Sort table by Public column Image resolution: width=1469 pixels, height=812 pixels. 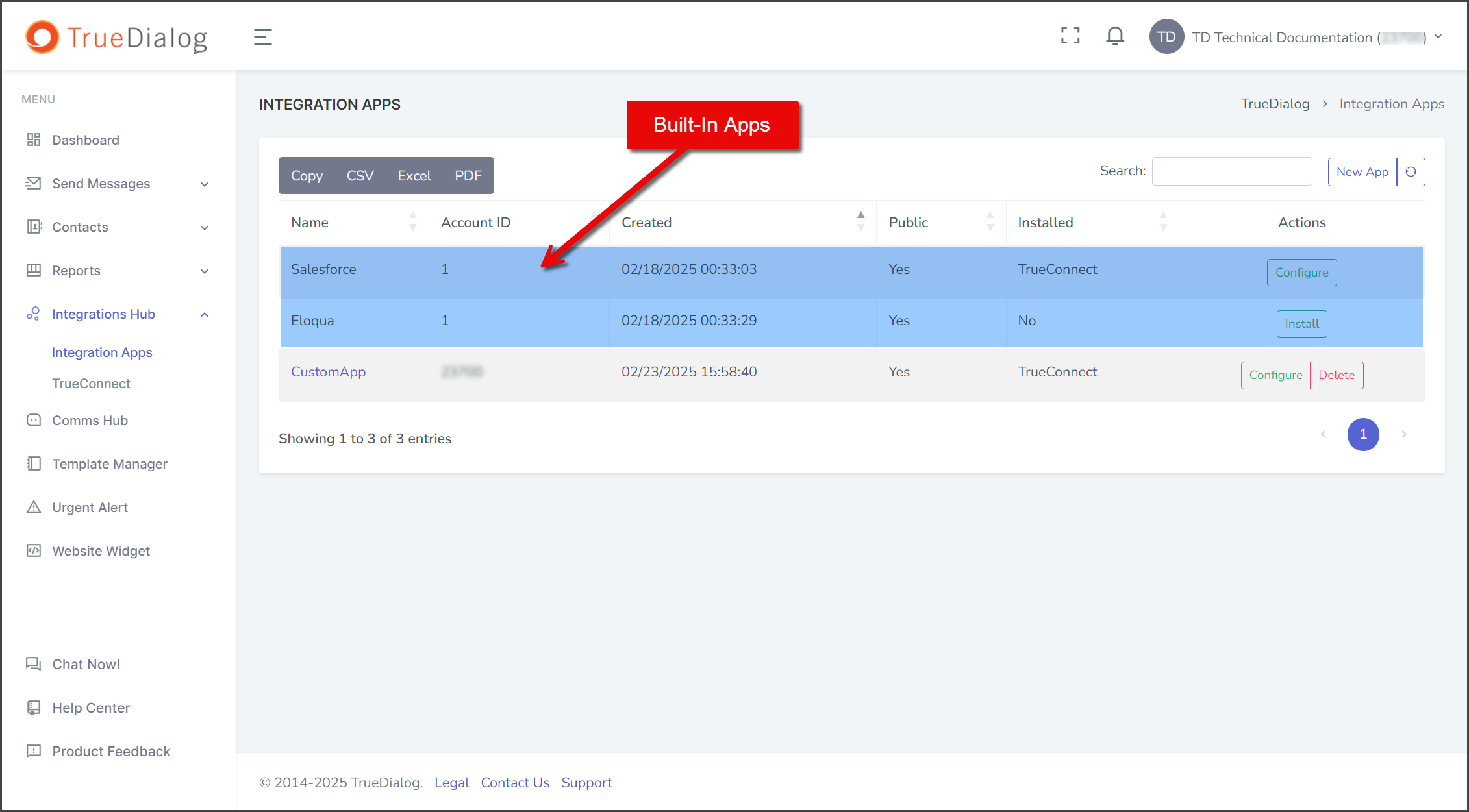941,223
